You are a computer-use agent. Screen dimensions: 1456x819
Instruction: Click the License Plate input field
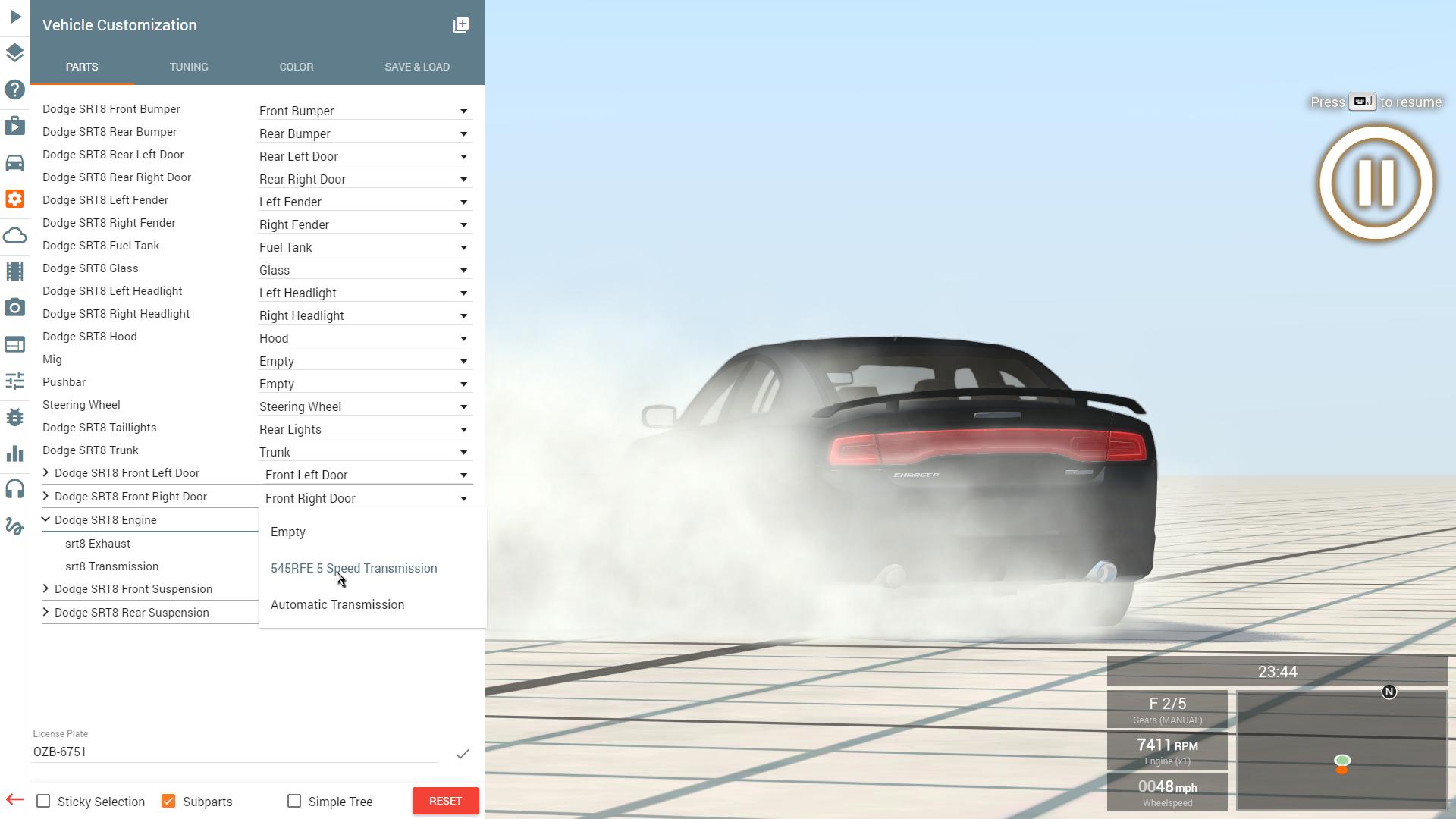click(x=235, y=752)
